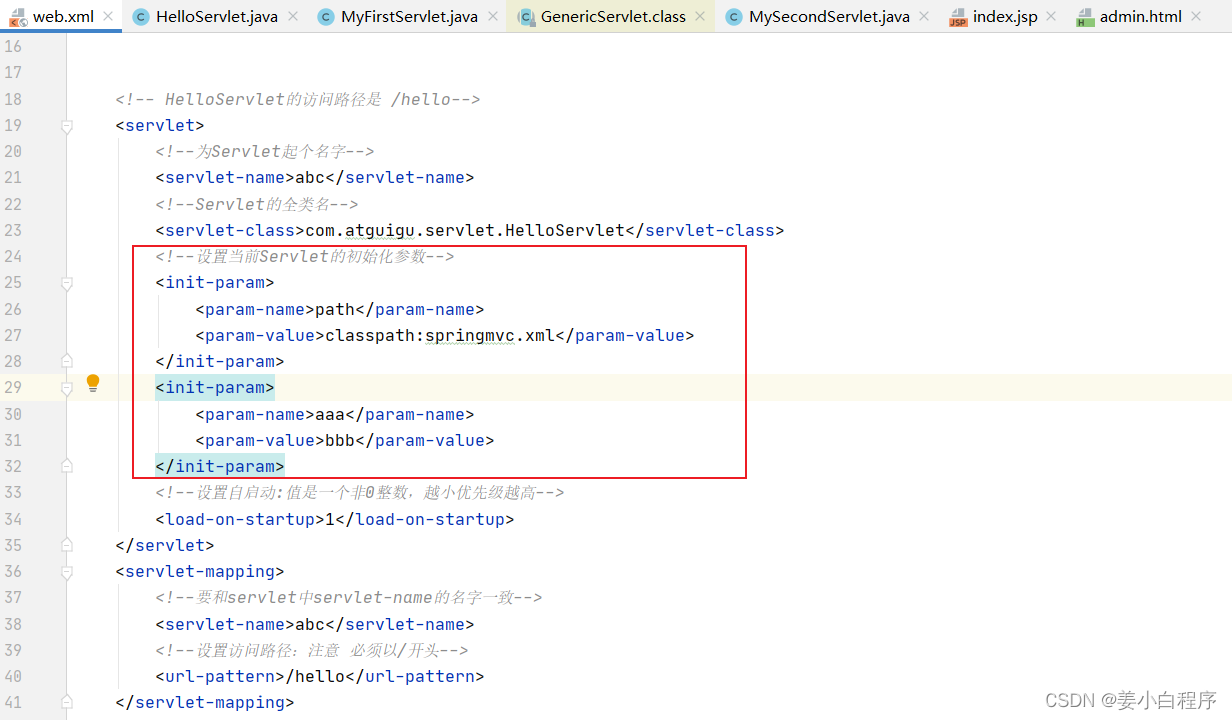Click the HTML icon on admin.html tab
1232x720 pixels.
1086,16
